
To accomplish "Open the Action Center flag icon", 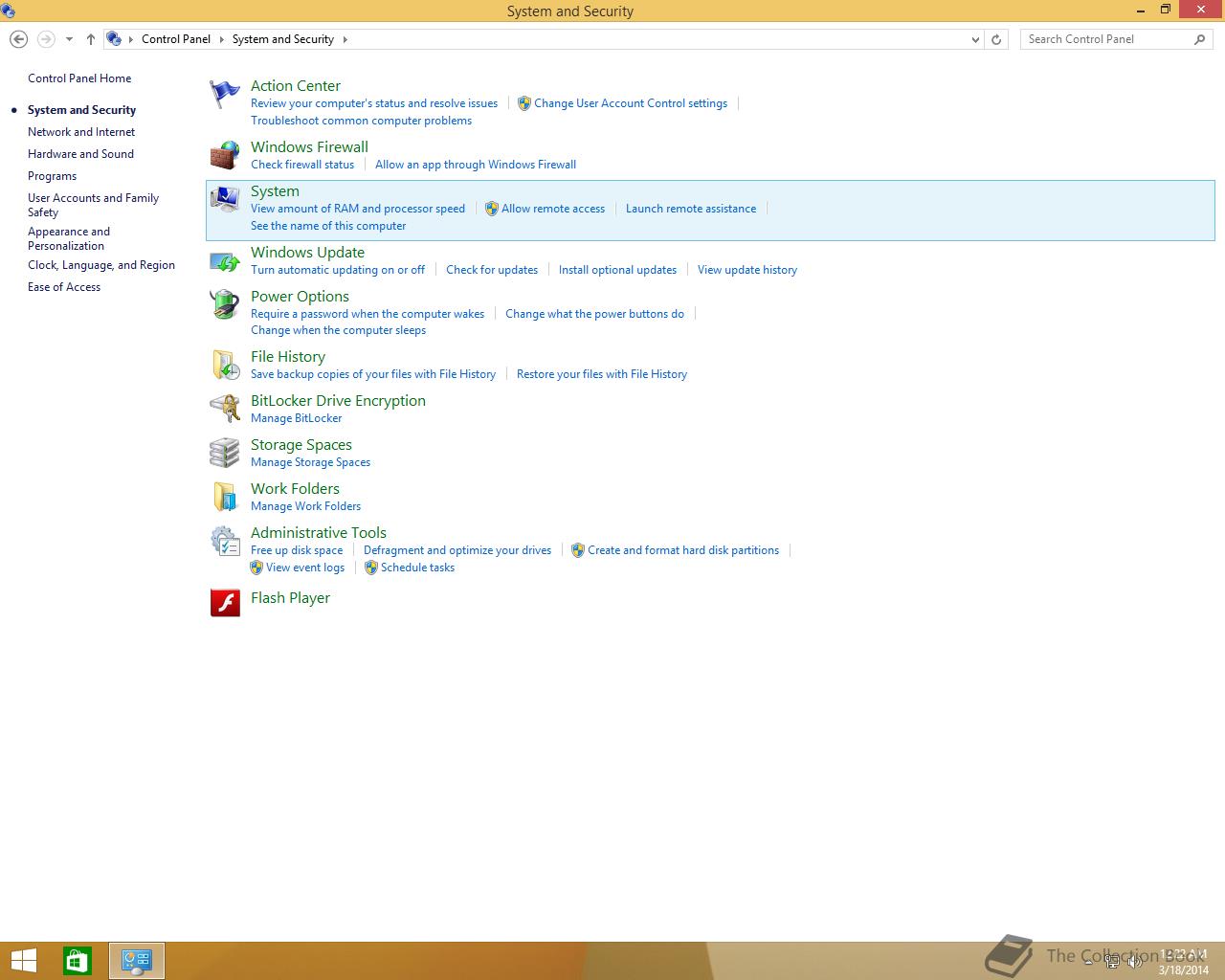I will [x=225, y=95].
